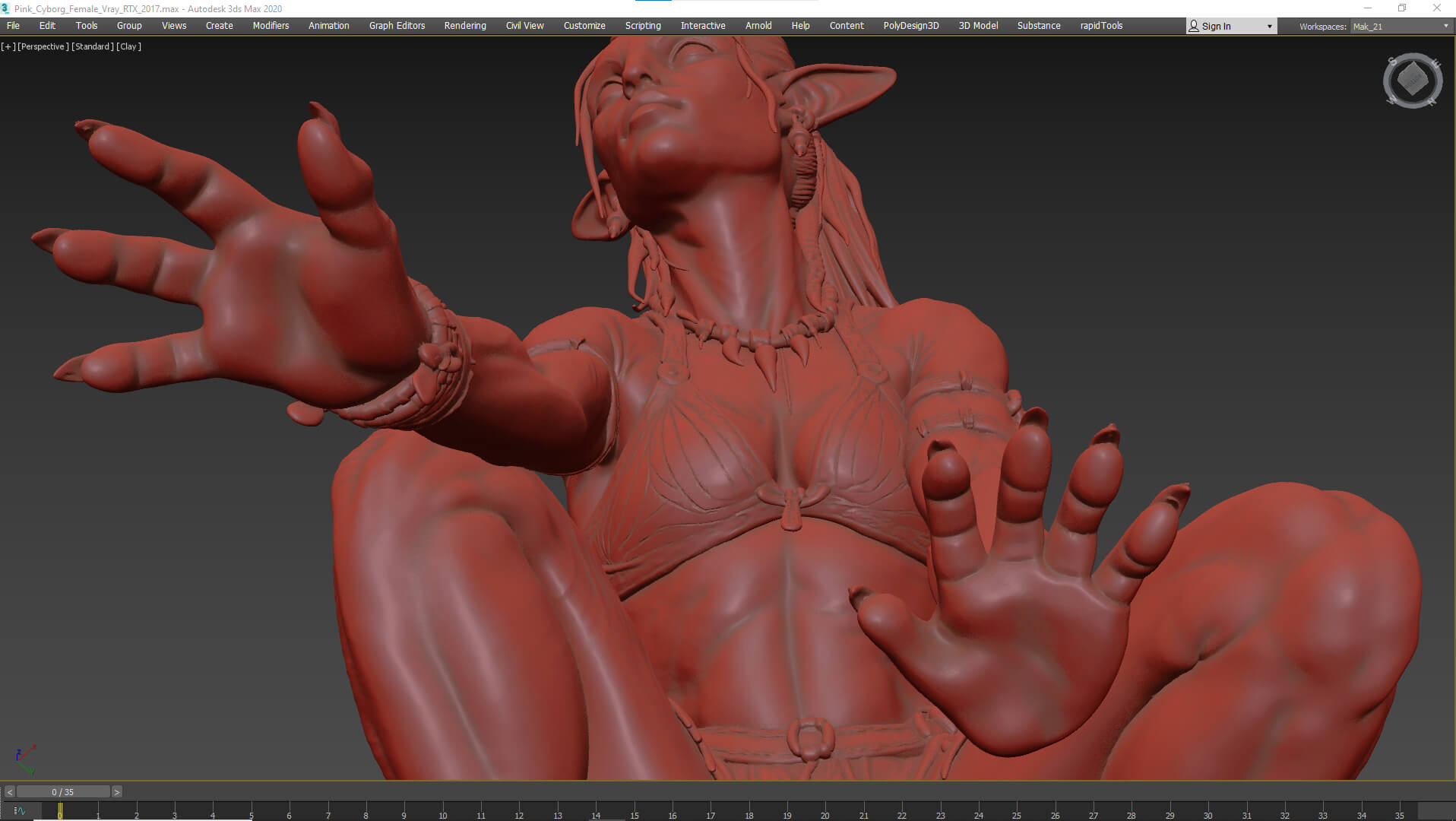
Task: Open the Tools menu
Action: [87, 26]
